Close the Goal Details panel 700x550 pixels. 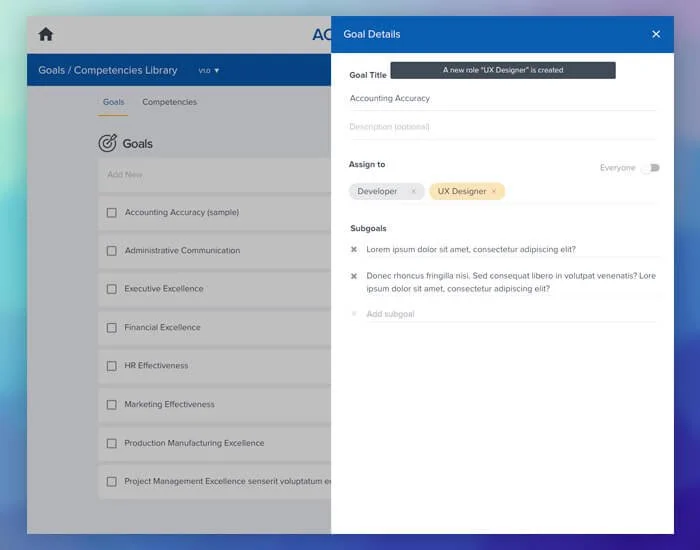[656, 34]
